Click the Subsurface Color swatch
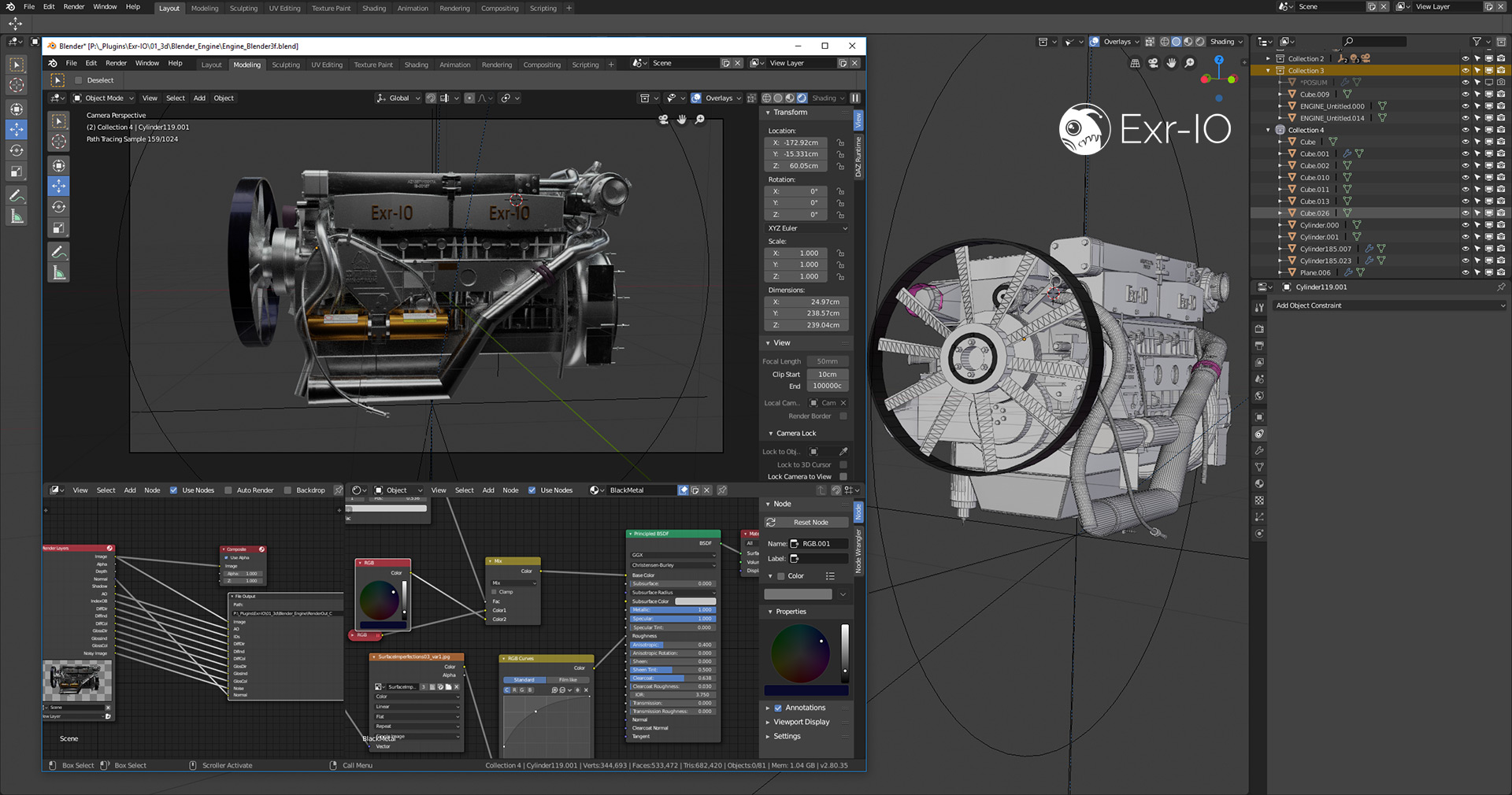Image resolution: width=1512 pixels, height=795 pixels. click(695, 601)
